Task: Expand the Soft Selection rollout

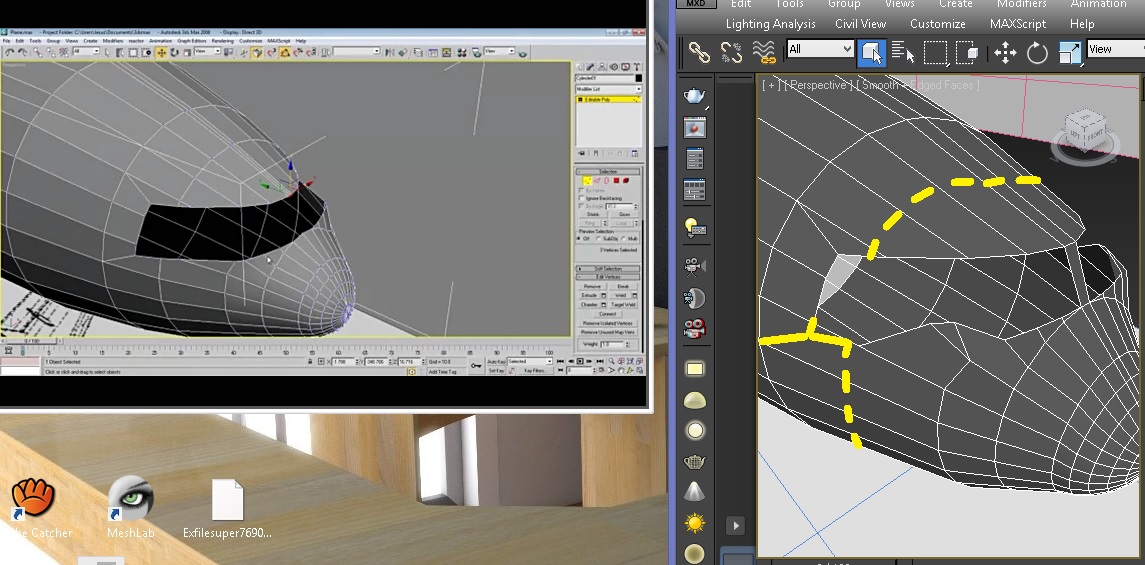Action: (x=608, y=269)
